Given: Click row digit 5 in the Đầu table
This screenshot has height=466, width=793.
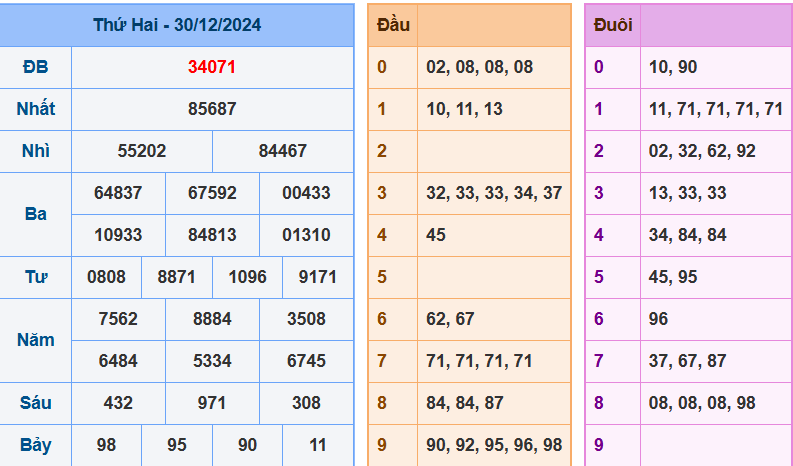Looking at the screenshot, I should (382, 277).
